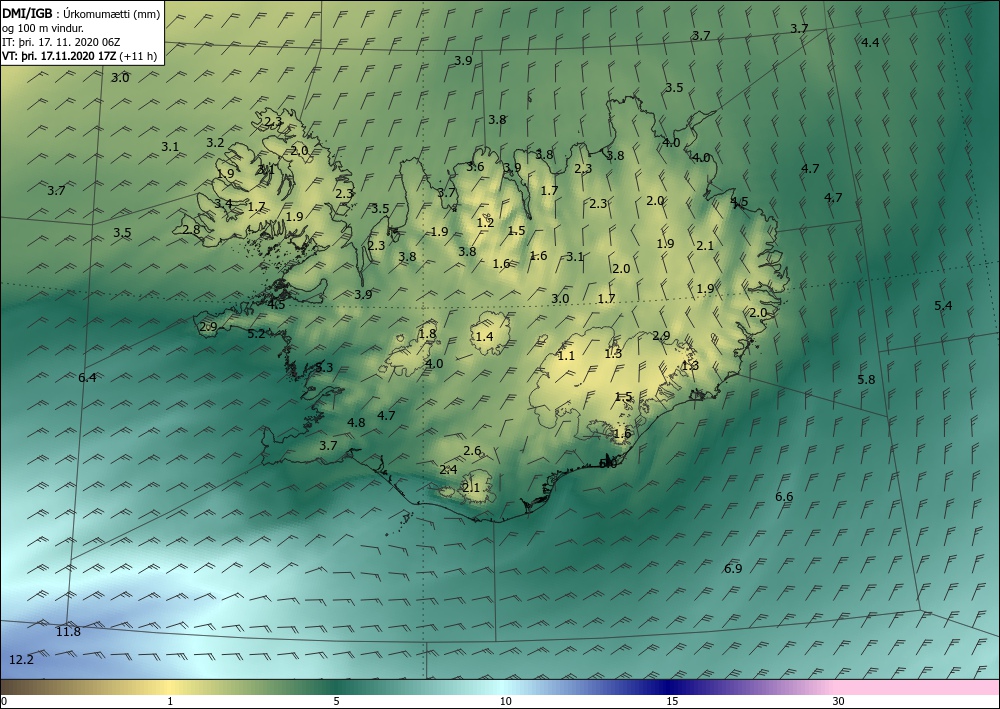The width and height of the screenshot is (1000, 709).
Task: Click the 5.2 value on the map
Action: (256, 333)
